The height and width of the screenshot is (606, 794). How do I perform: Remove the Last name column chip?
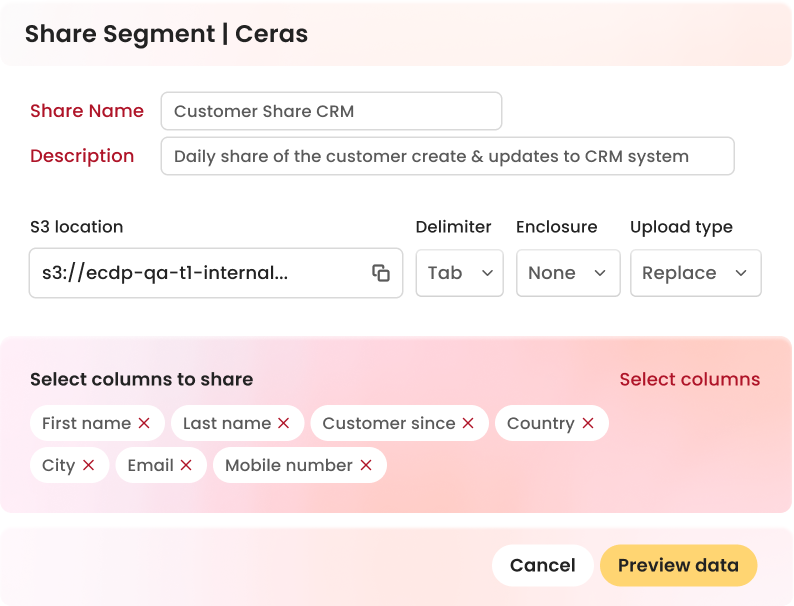click(284, 424)
